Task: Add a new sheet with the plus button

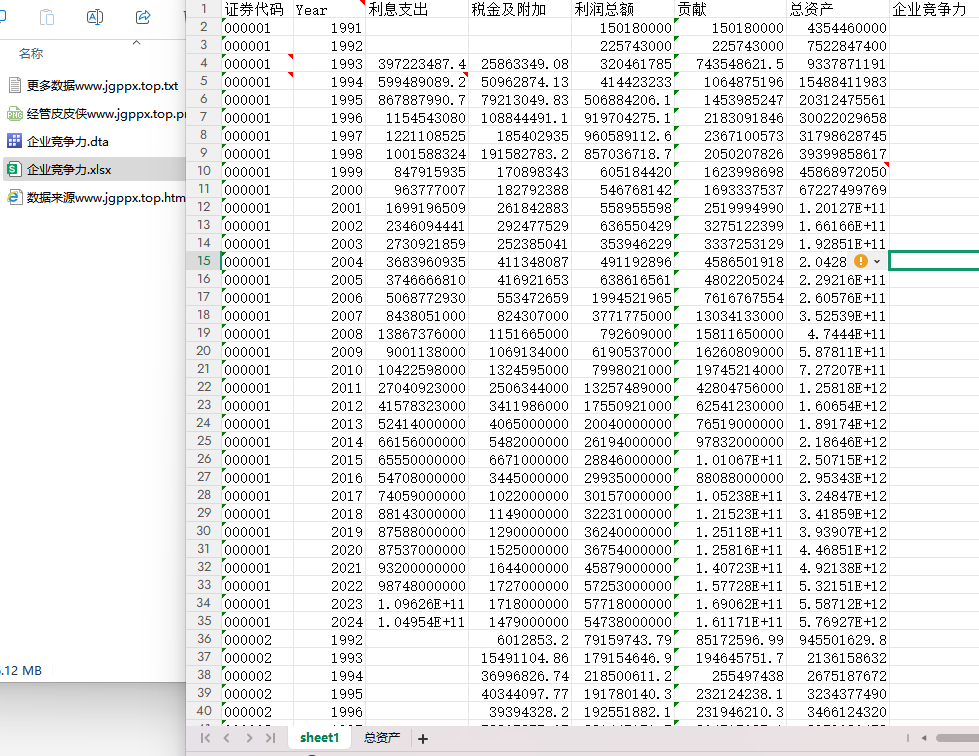Action: (423, 739)
